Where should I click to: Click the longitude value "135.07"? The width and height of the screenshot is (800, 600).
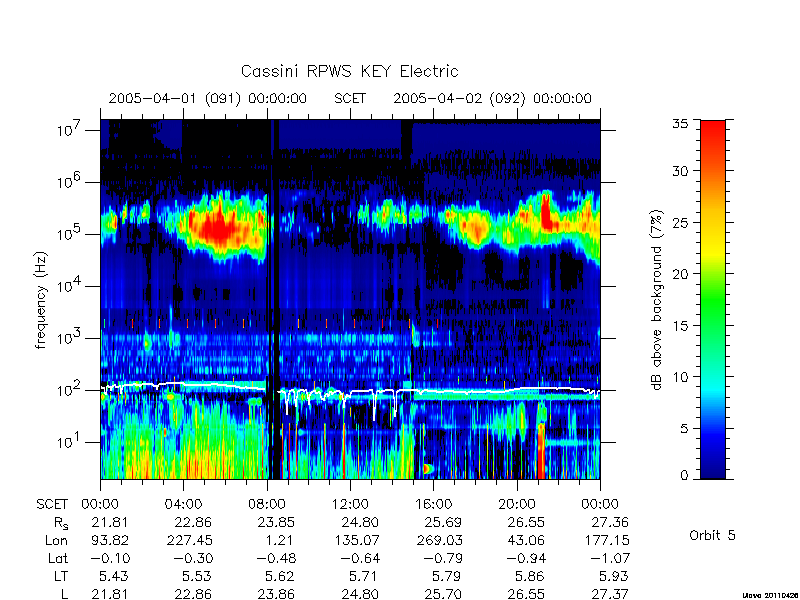coord(357,540)
